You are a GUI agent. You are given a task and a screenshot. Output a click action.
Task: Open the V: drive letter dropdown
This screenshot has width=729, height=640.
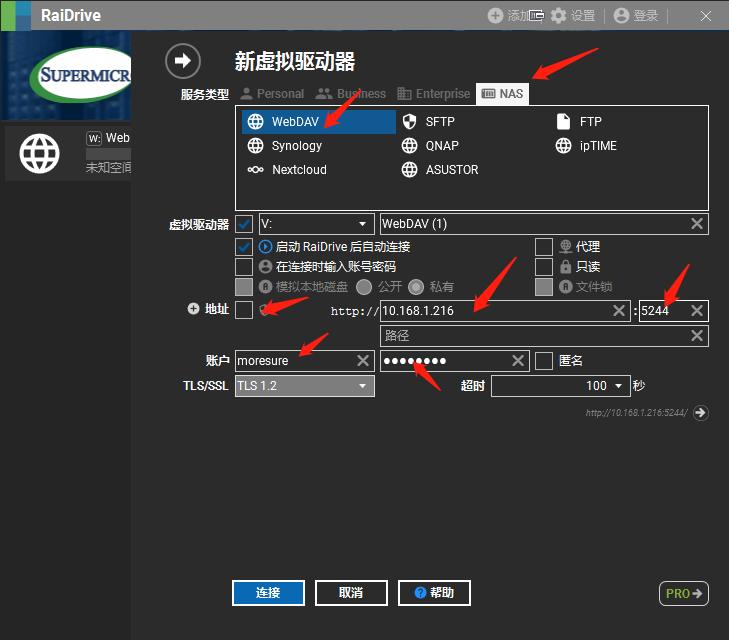(x=317, y=224)
